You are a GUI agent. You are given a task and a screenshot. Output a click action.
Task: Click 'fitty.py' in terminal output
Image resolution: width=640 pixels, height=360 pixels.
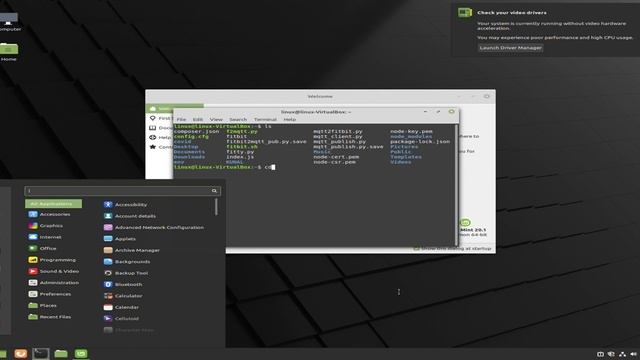click(x=240, y=152)
